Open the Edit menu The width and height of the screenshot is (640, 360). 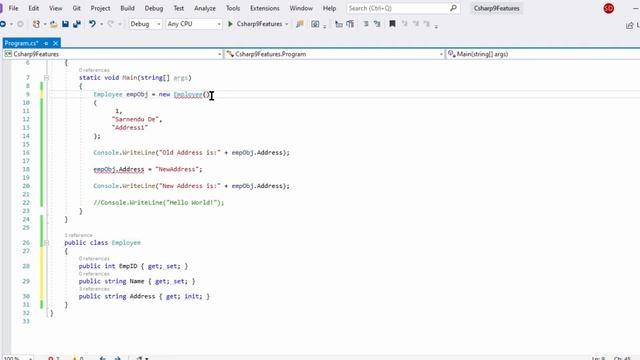pyautogui.click(x=34, y=8)
